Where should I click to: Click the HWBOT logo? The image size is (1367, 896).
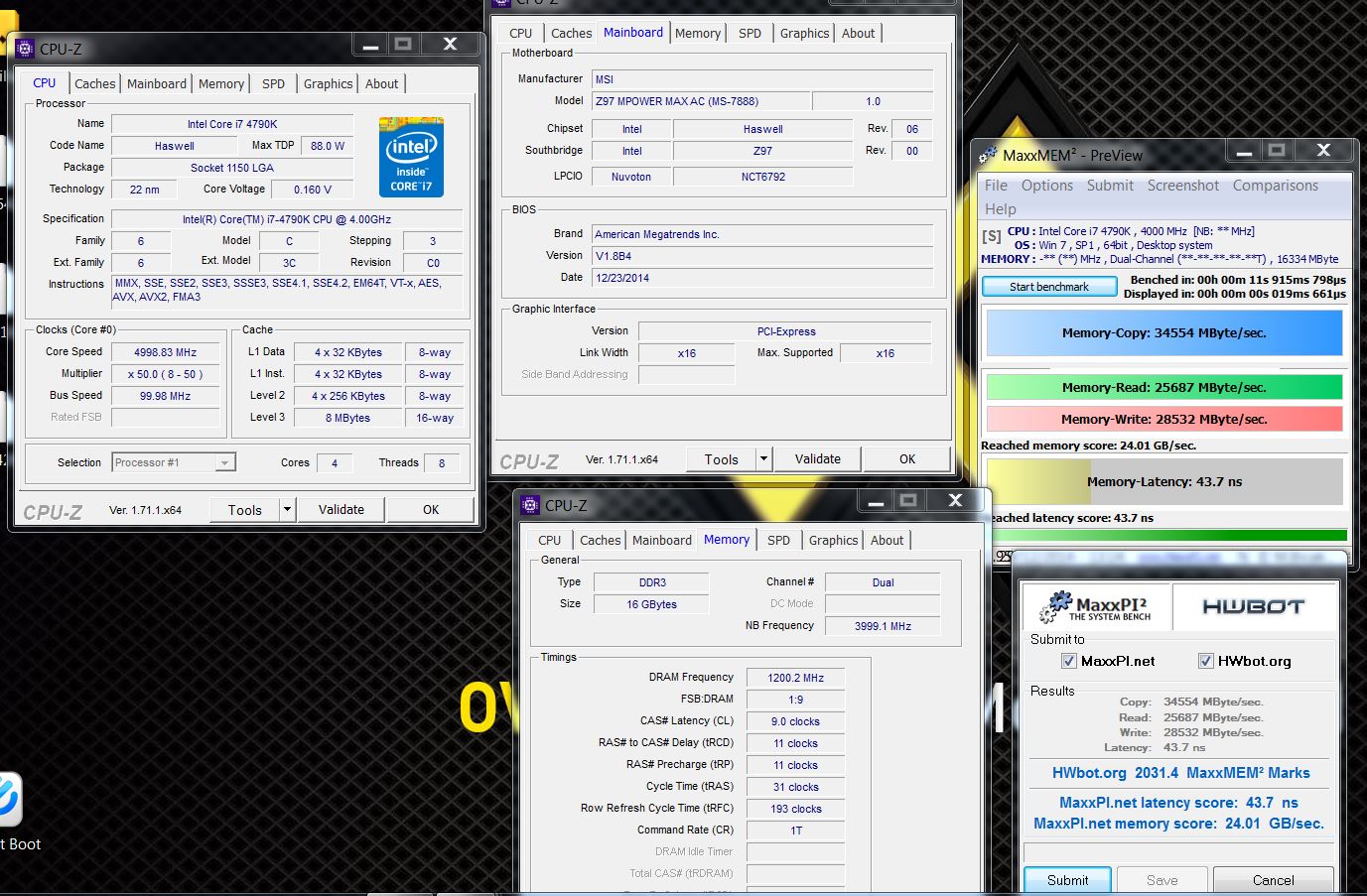(1253, 606)
